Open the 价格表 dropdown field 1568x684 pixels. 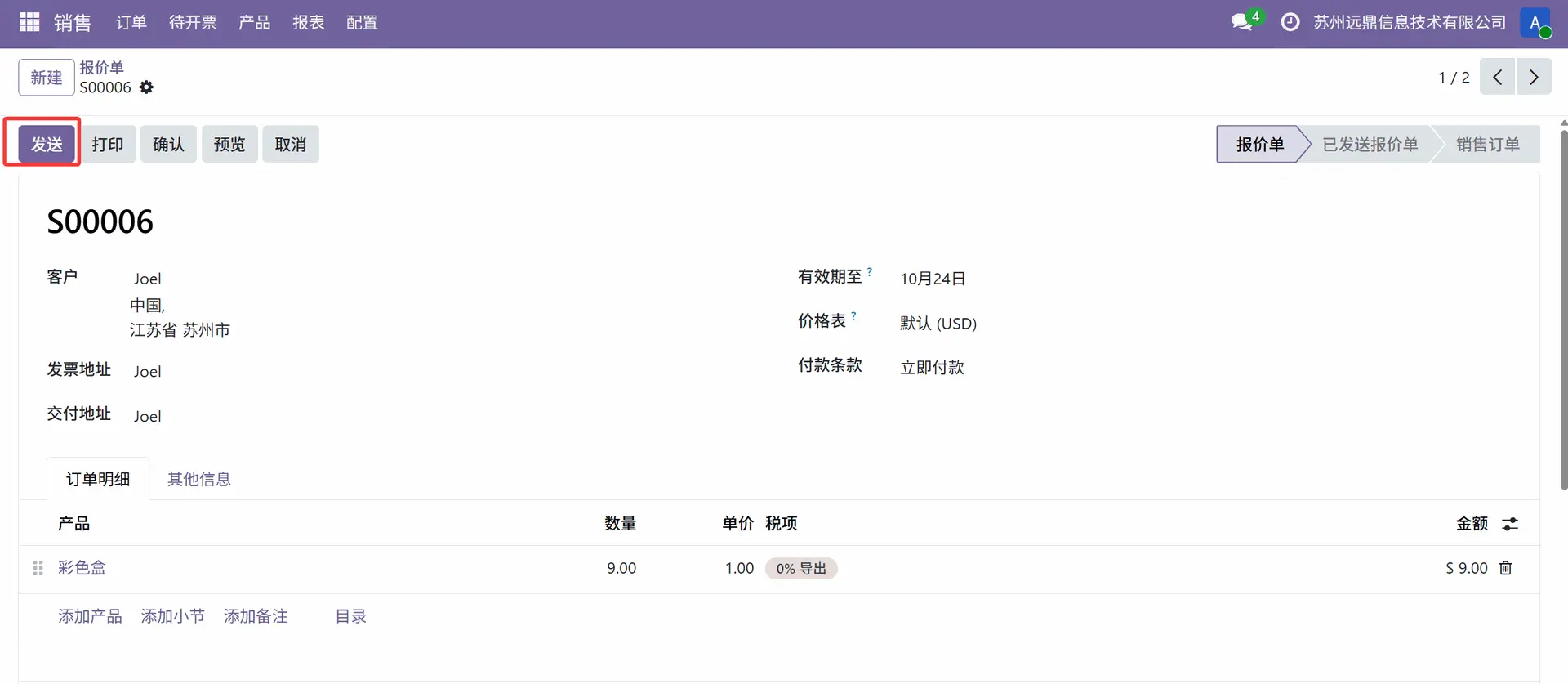938,324
